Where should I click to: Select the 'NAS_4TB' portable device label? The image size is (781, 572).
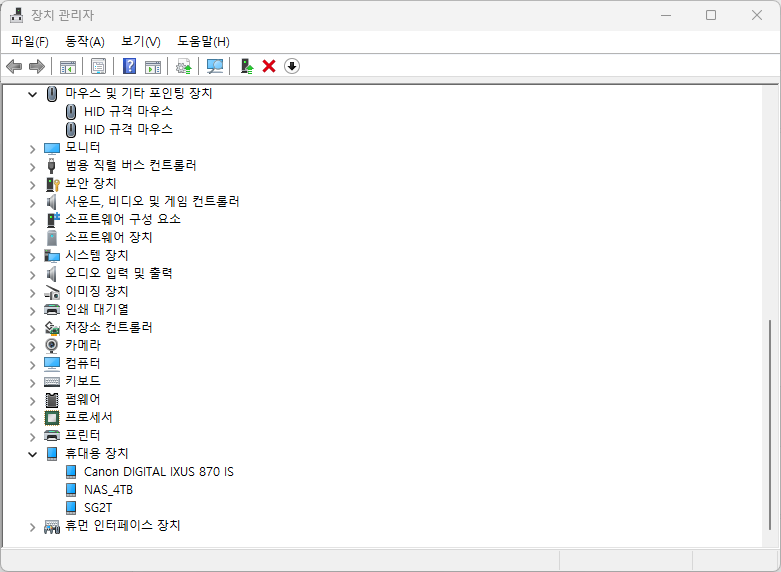[109, 489]
